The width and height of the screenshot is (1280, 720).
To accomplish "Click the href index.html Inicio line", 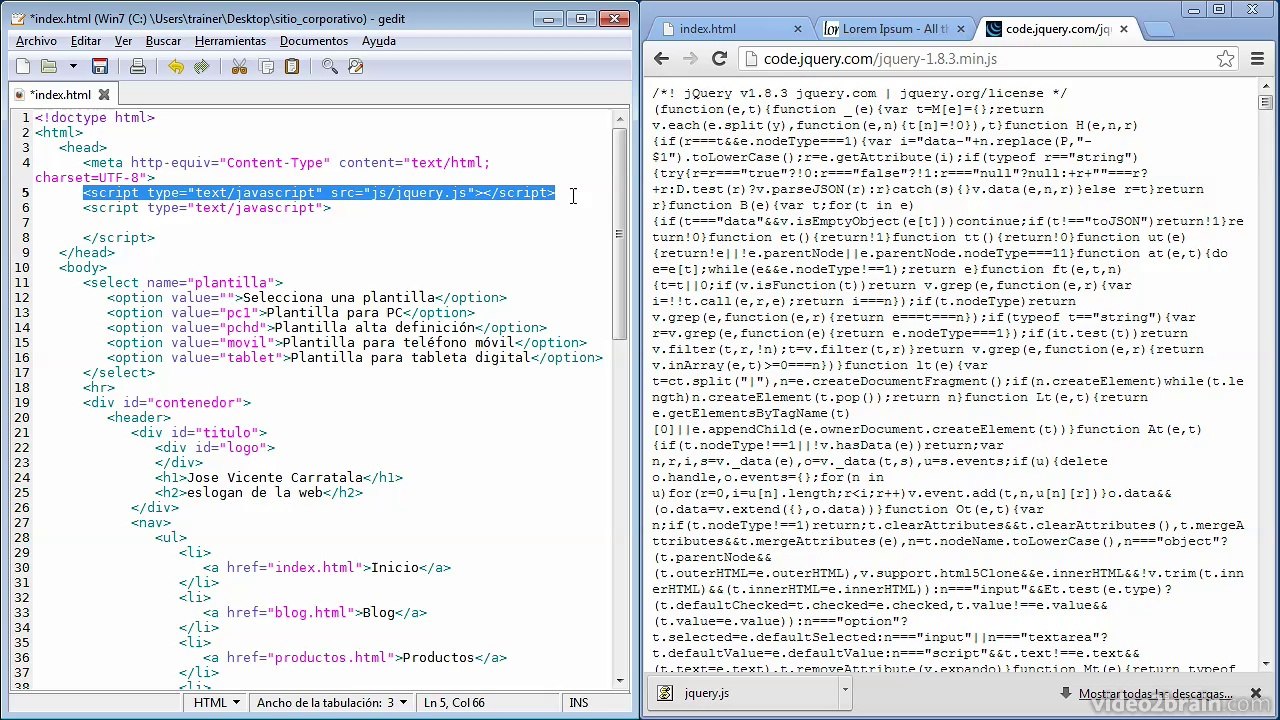I will point(327,567).
